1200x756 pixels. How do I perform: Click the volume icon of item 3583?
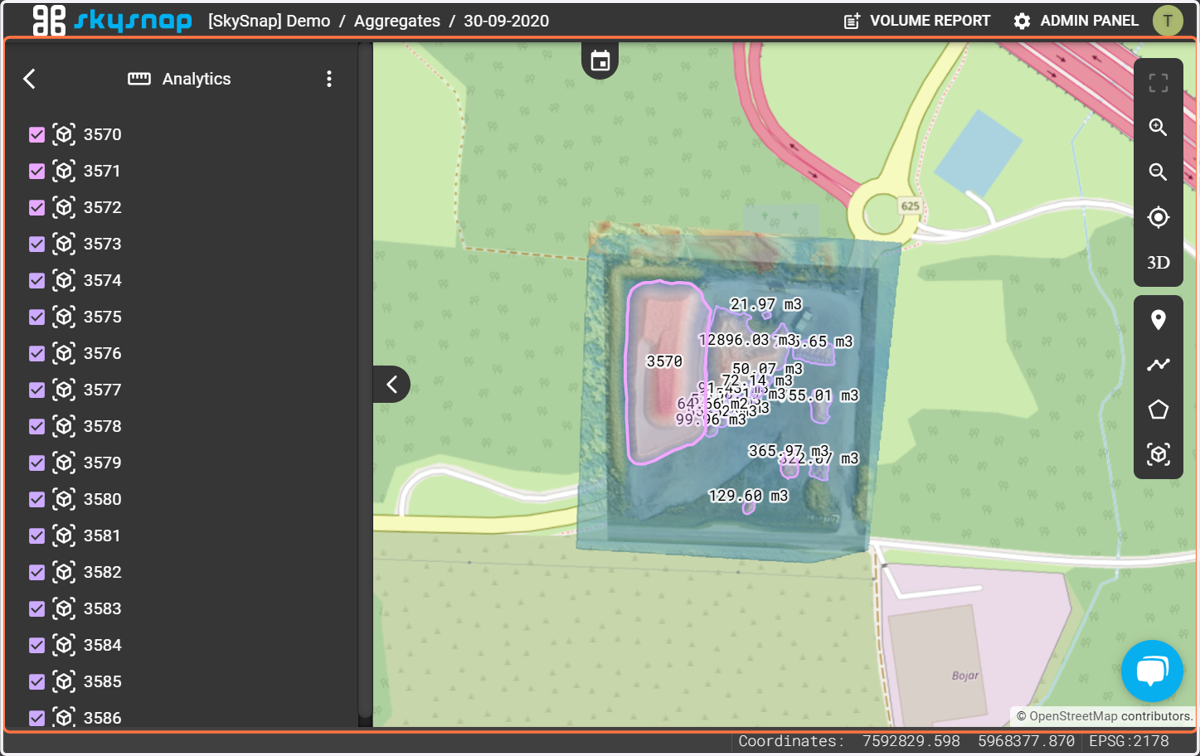tap(64, 609)
